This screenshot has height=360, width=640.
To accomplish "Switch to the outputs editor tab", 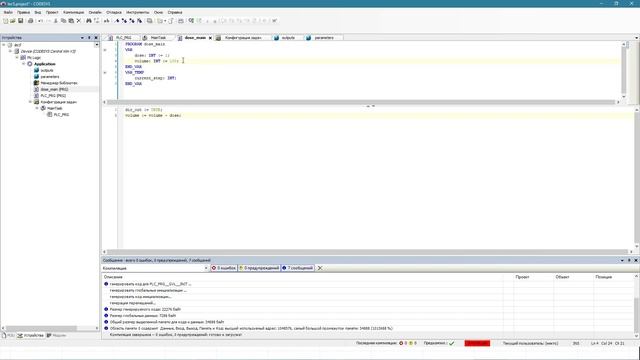I will pyautogui.click(x=288, y=38).
